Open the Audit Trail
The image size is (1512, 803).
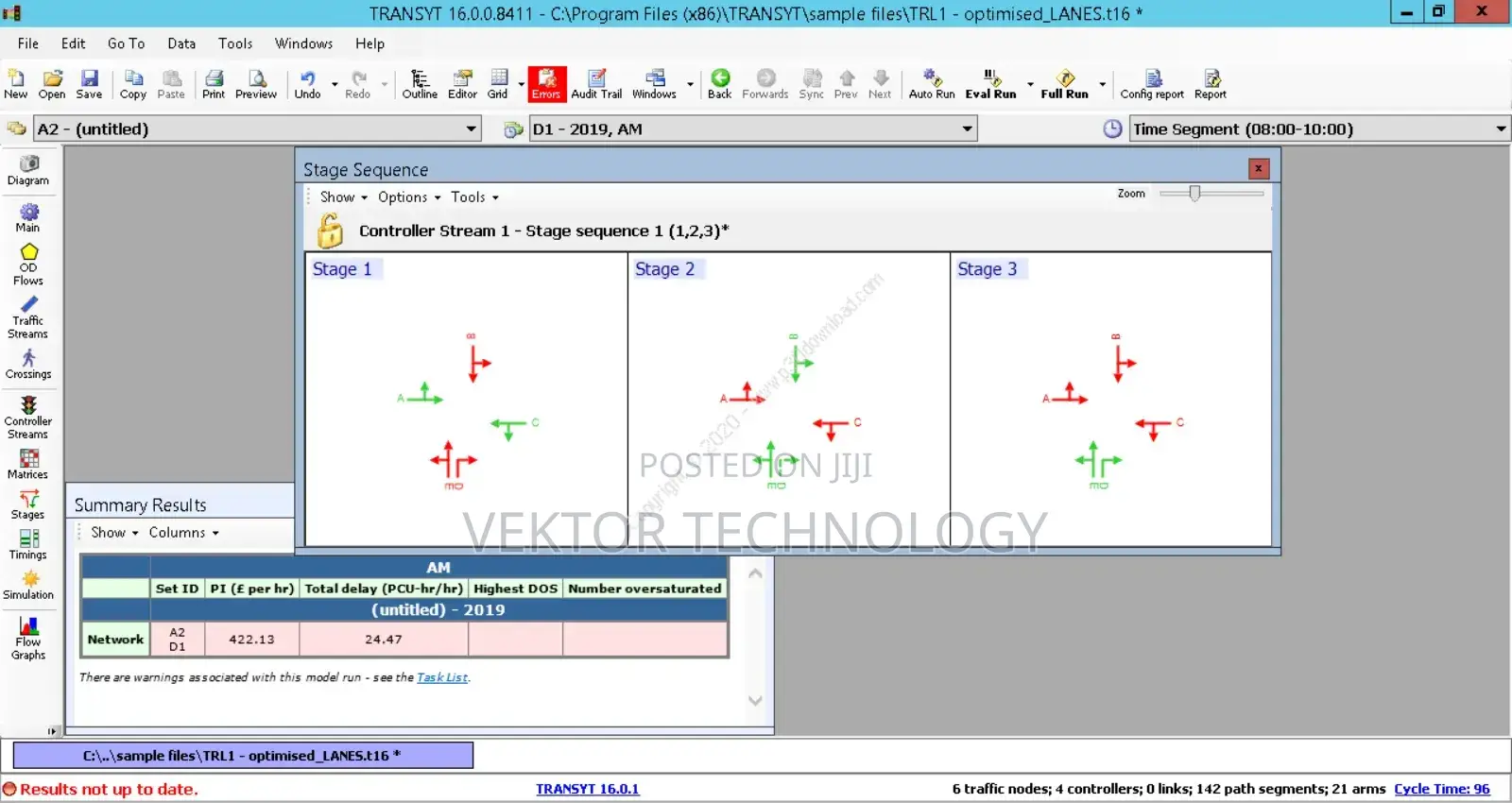(x=596, y=83)
